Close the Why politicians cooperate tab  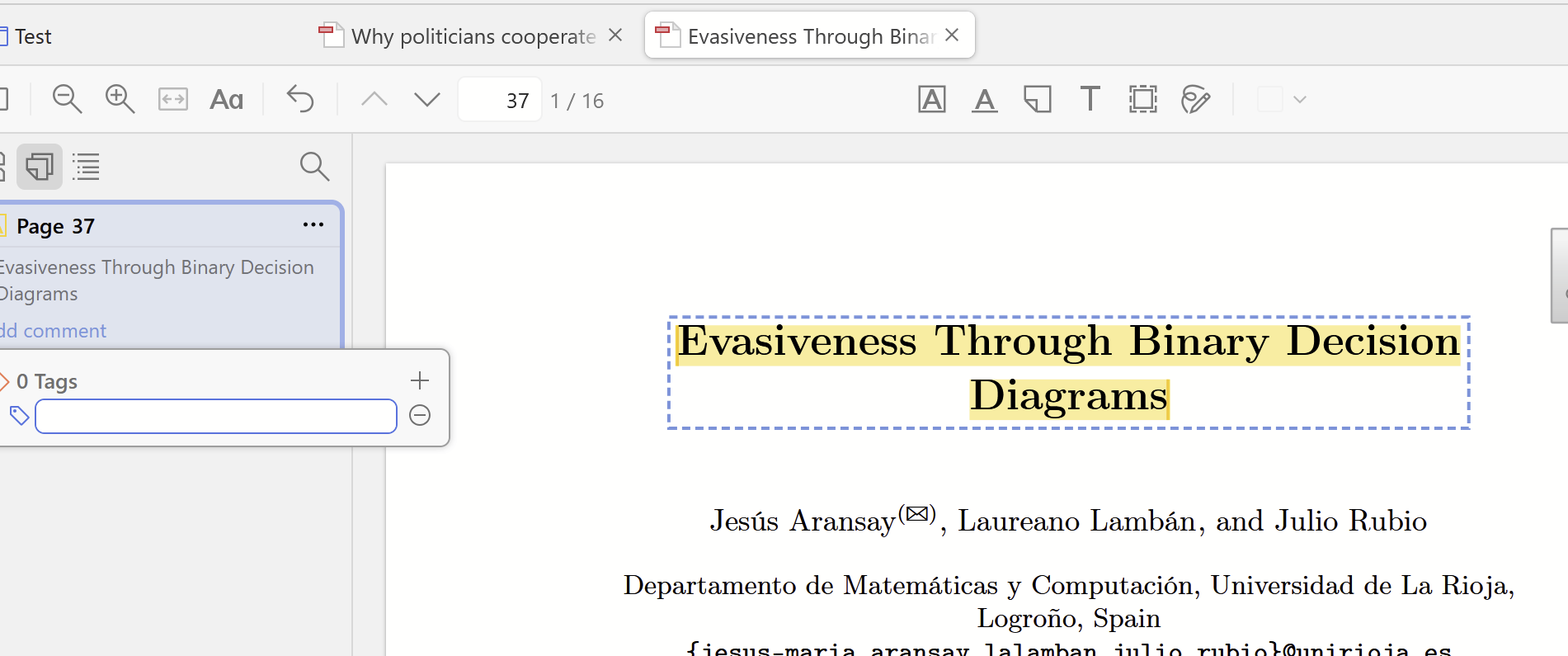(615, 35)
